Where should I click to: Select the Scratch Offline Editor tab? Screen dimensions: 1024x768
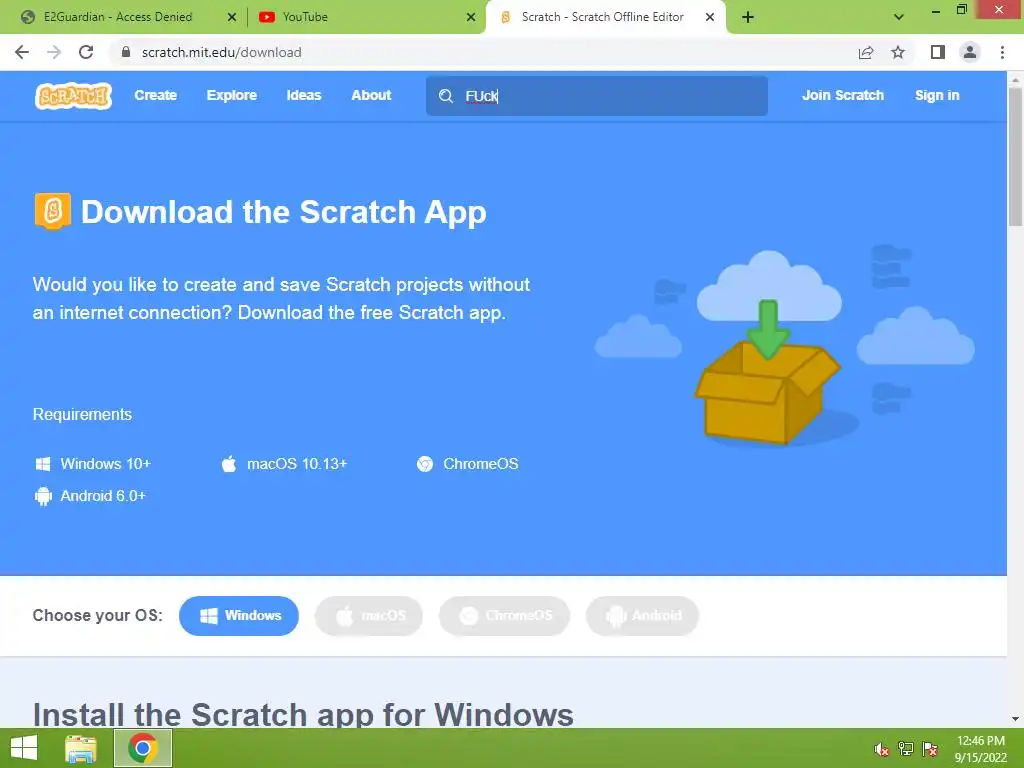pos(602,17)
